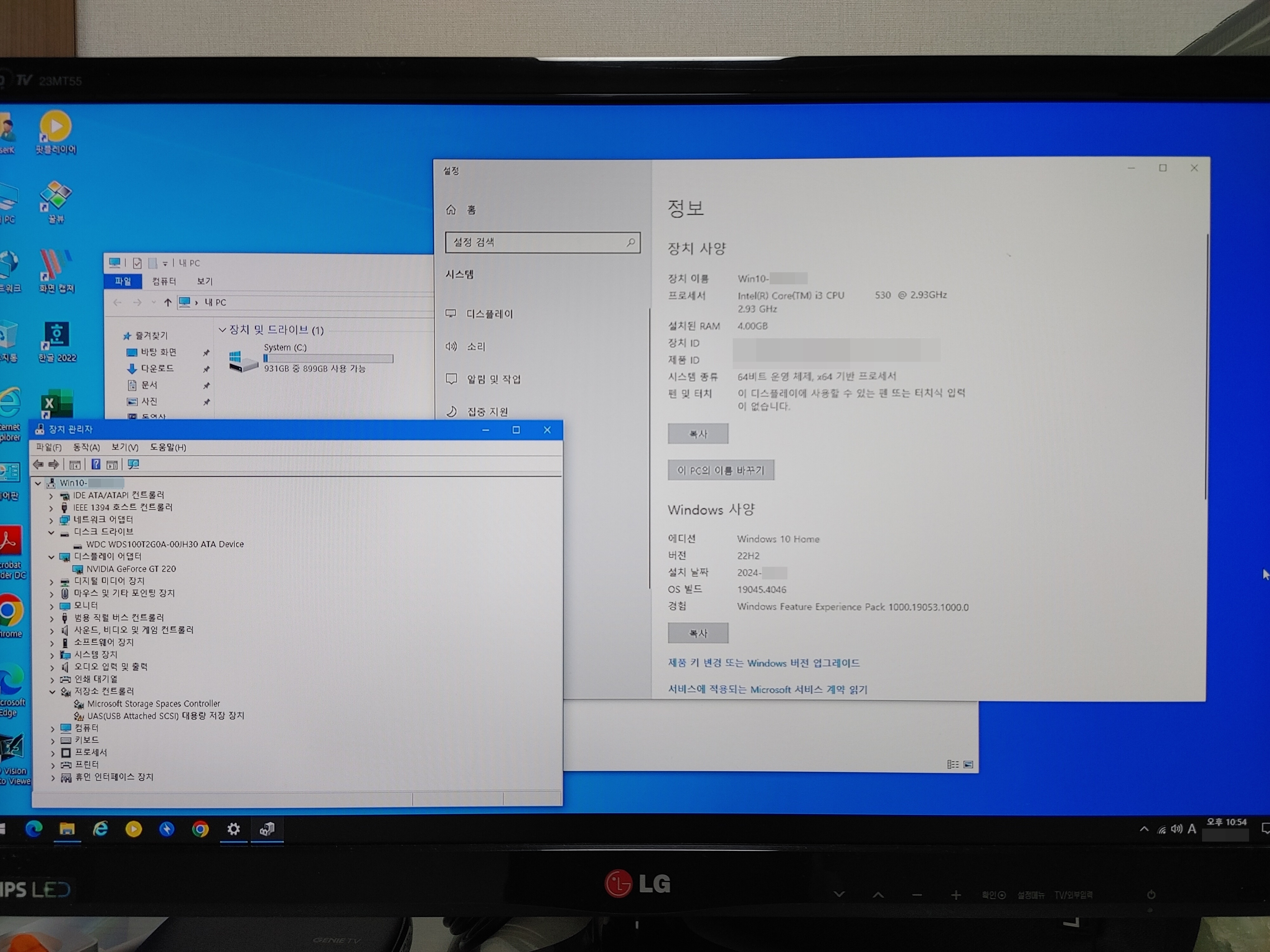Collapse the 디스플레이 어댑터 node
Screen dimensions: 1270x952
tap(51, 557)
